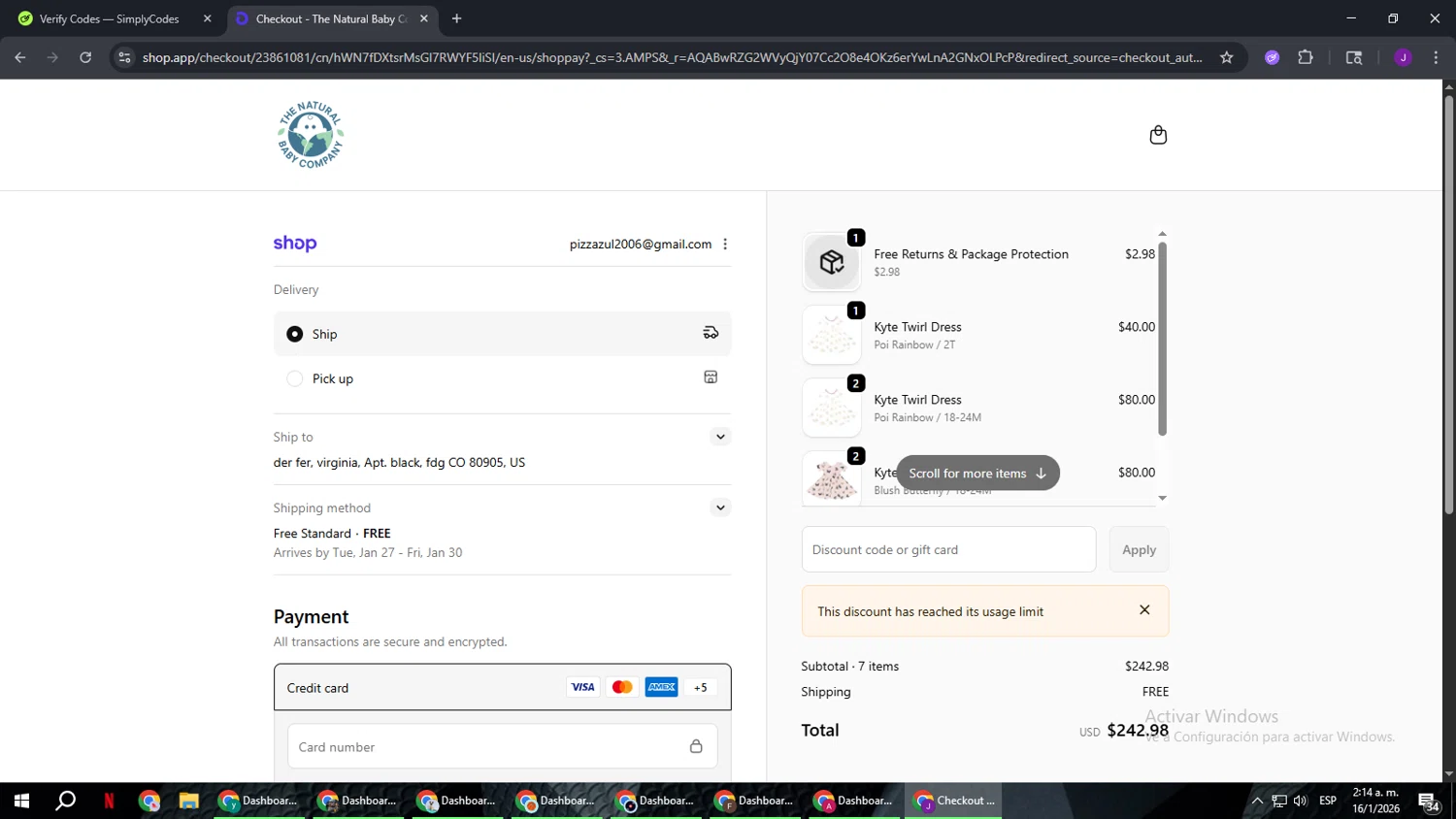This screenshot has height=819, width=1456.
Task: Click the Shop Pay logo
Action: click(295, 244)
